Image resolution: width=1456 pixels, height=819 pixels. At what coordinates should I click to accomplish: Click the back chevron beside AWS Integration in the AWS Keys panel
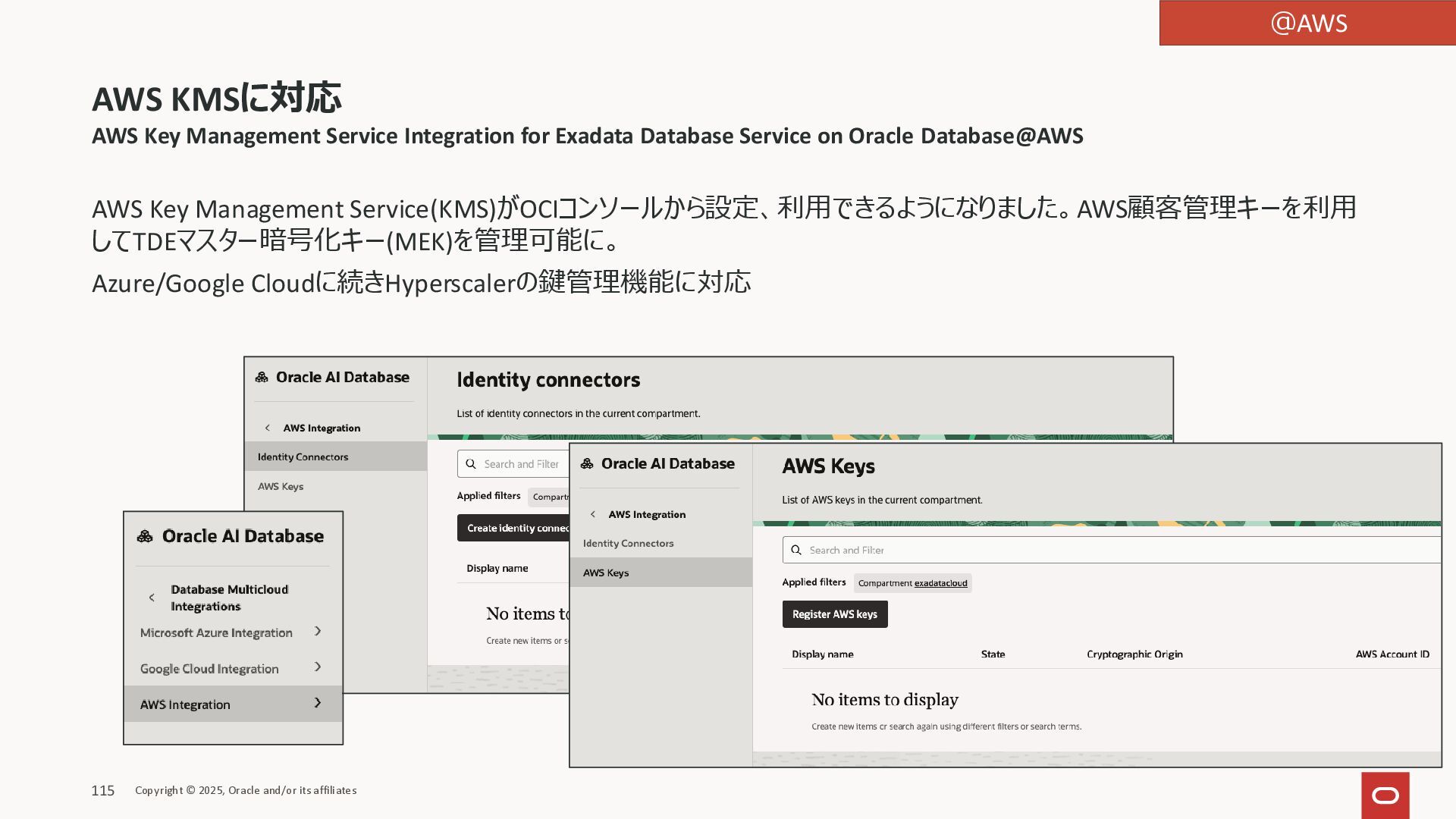pyautogui.click(x=593, y=514)
